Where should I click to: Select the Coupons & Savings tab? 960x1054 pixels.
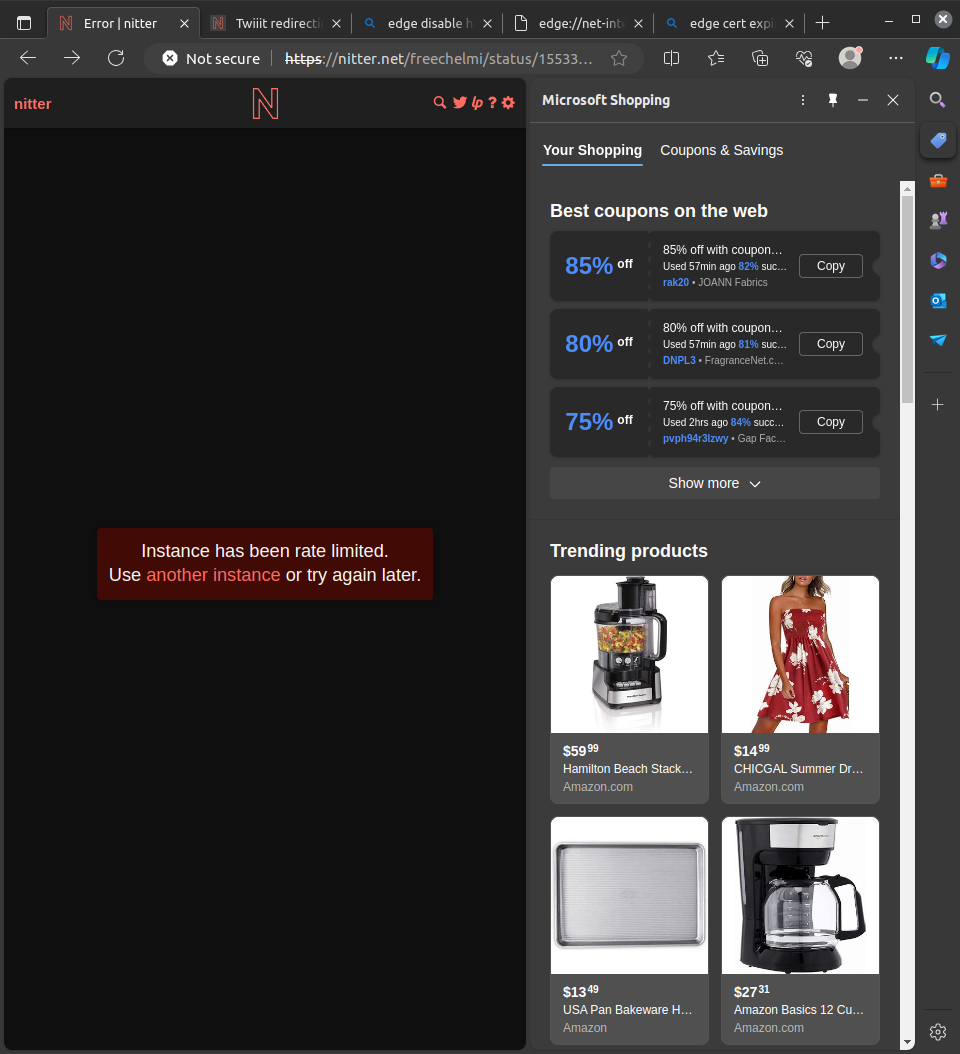point(721,151)
